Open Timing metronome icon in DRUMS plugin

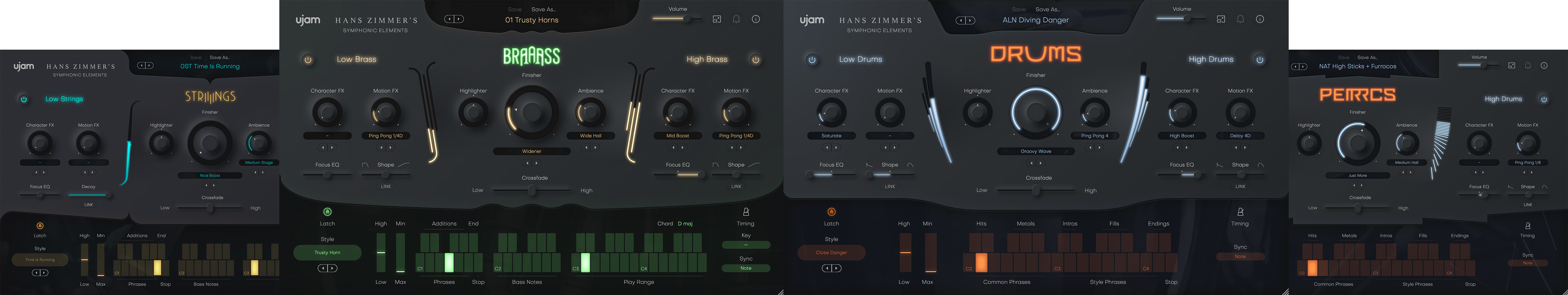1240,212
